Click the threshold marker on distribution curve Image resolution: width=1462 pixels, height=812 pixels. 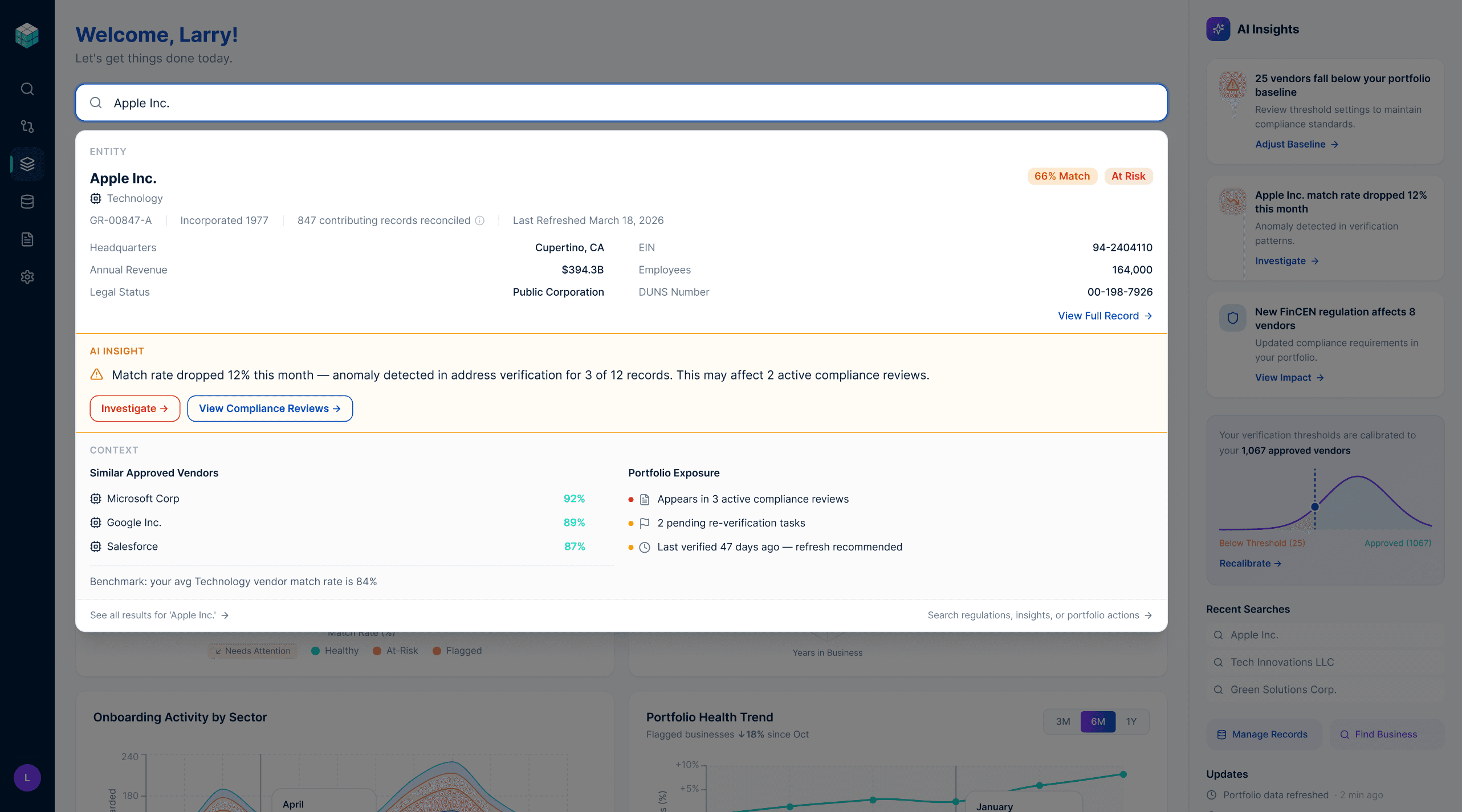(x=1315, y=507)
